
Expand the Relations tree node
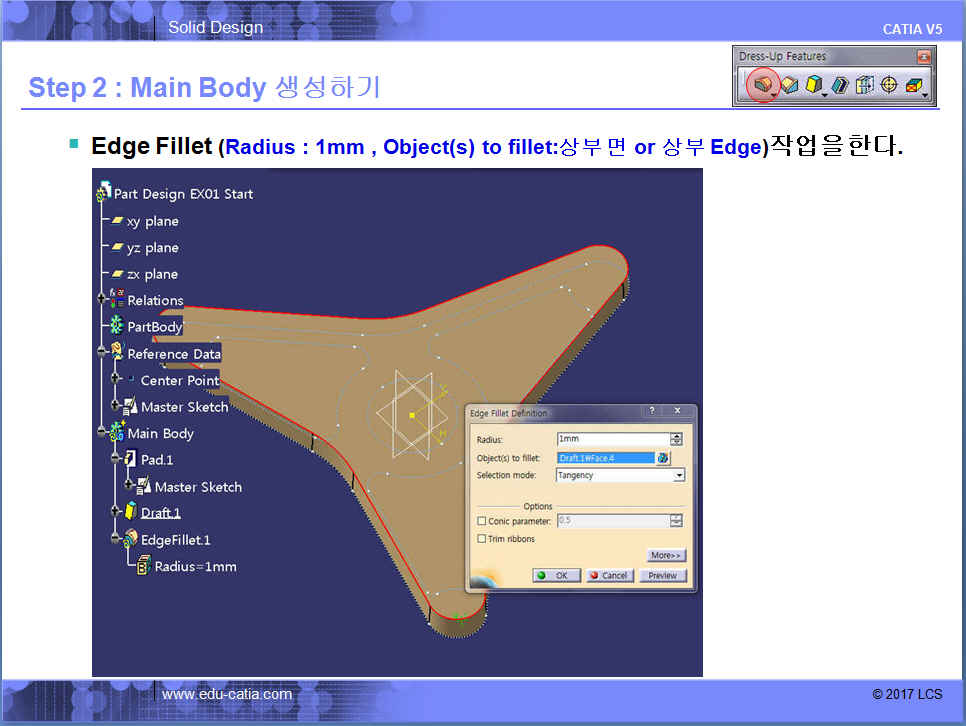pyautogui.click(x=103, y=300)
